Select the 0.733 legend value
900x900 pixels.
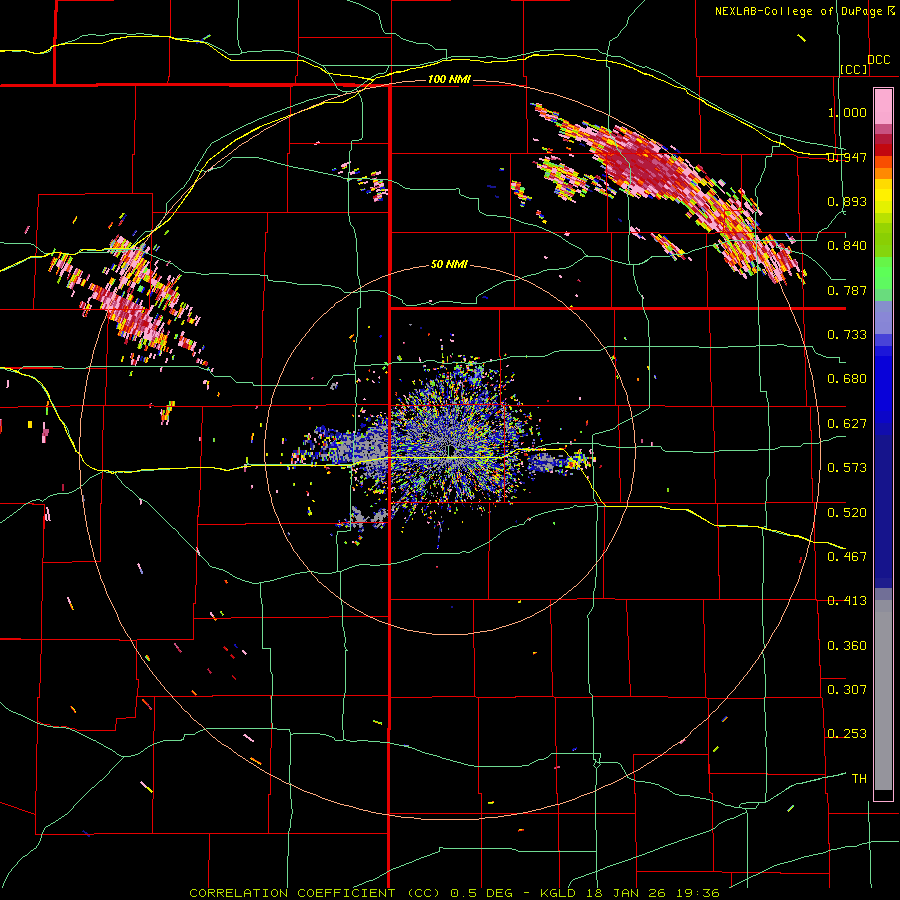(x=847, y=335)
